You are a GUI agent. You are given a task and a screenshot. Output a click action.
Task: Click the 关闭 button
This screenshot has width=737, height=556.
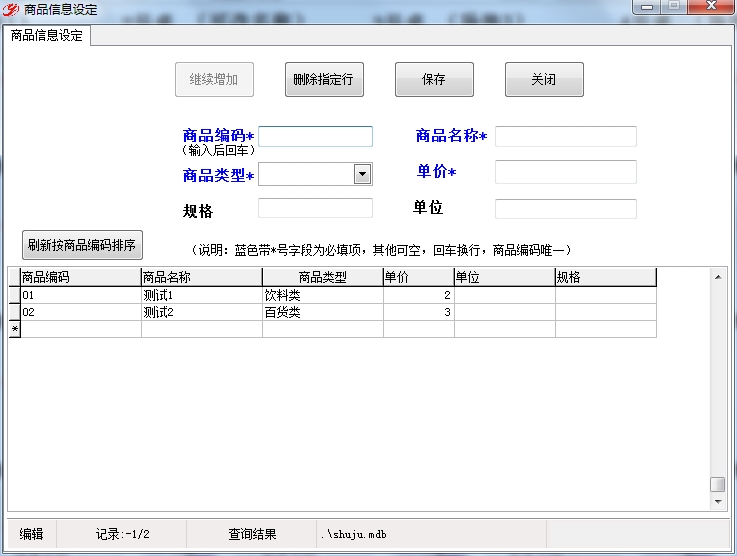point(544,80)
